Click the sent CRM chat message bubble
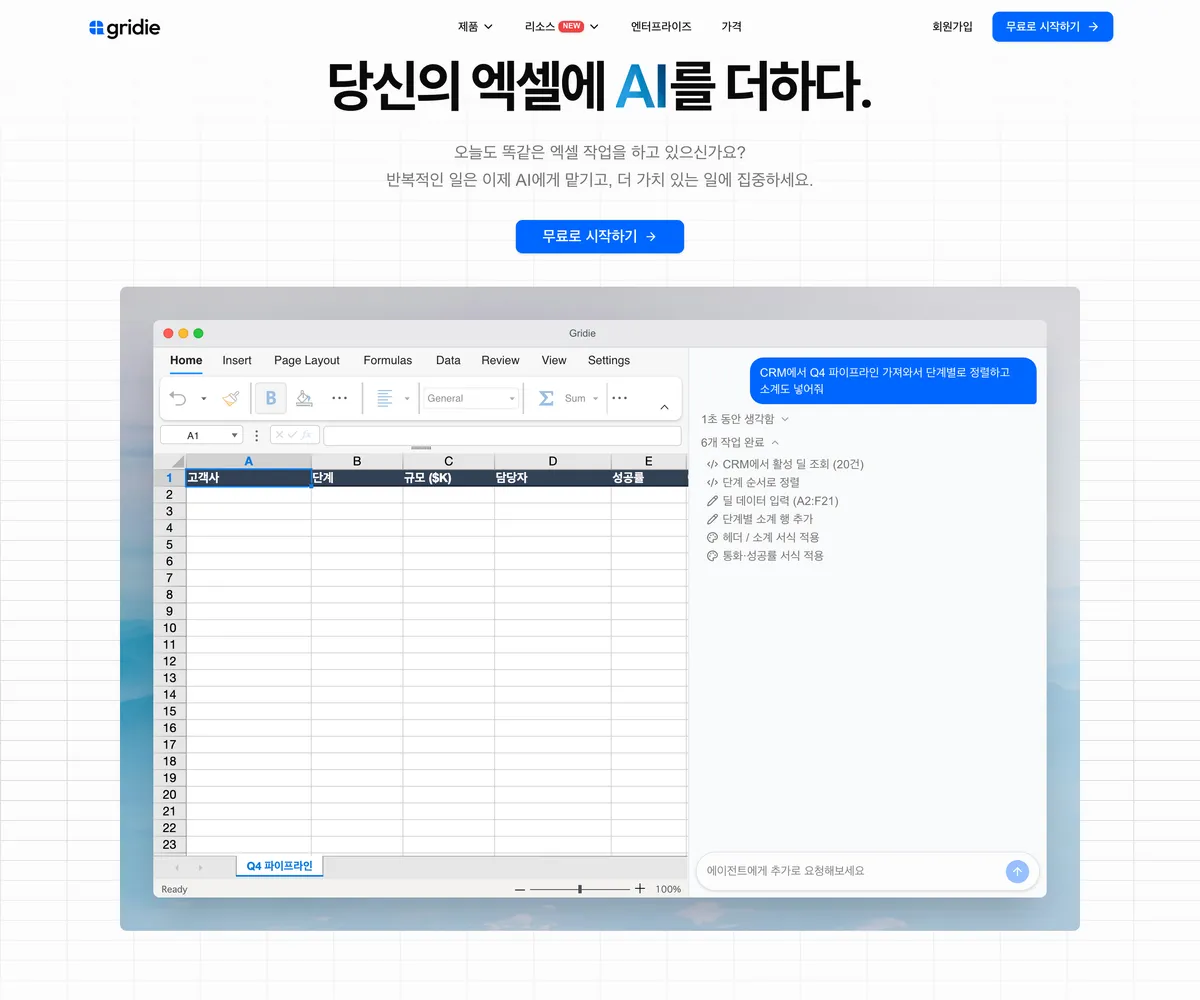The width and height of the screenshot is (1200, 1000). pos(893,380)
